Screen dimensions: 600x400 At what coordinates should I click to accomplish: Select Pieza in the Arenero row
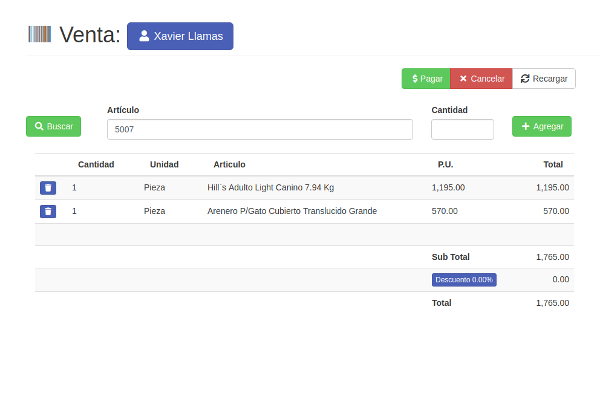point(155,211)
